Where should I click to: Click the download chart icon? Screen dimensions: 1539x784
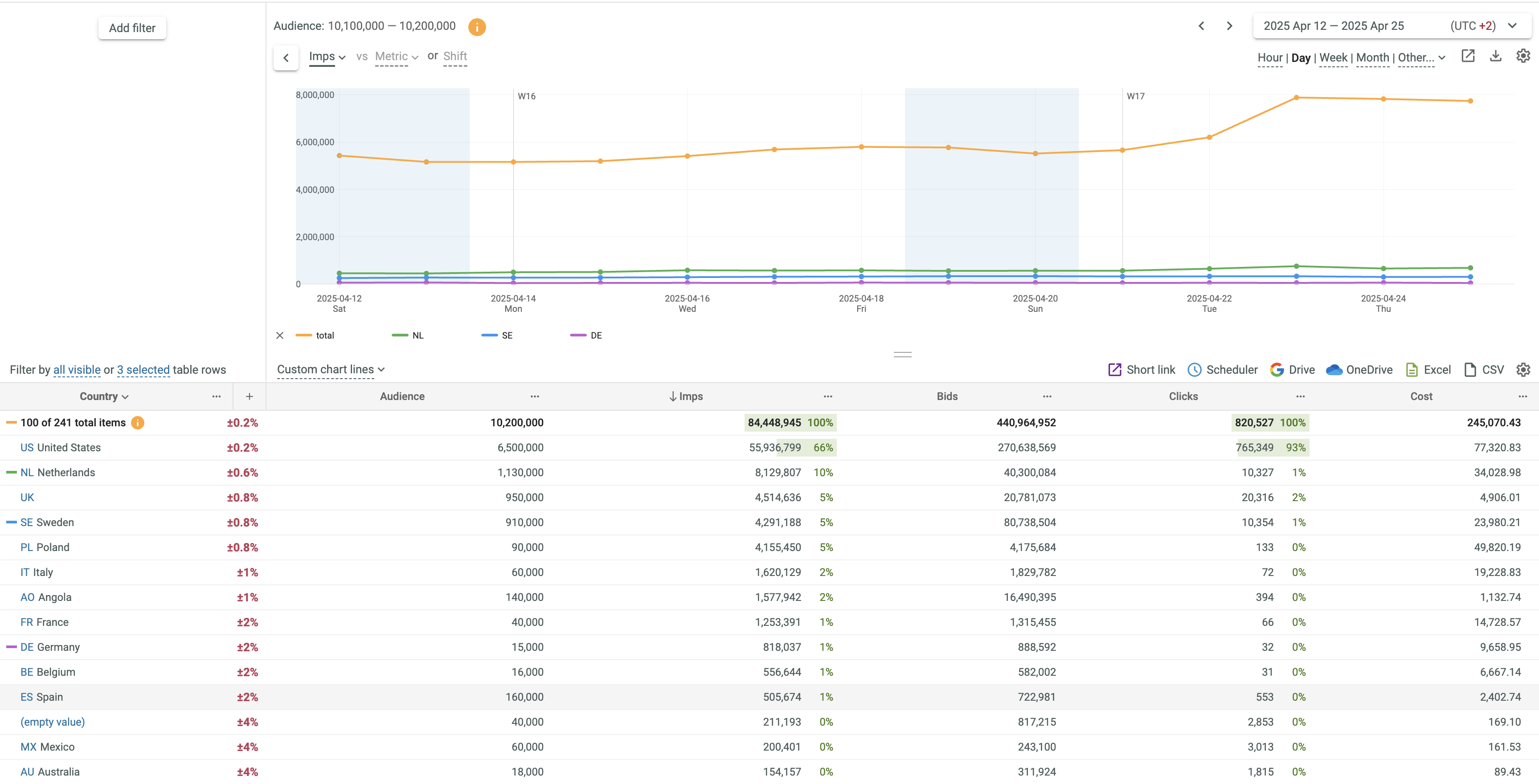1495,56
